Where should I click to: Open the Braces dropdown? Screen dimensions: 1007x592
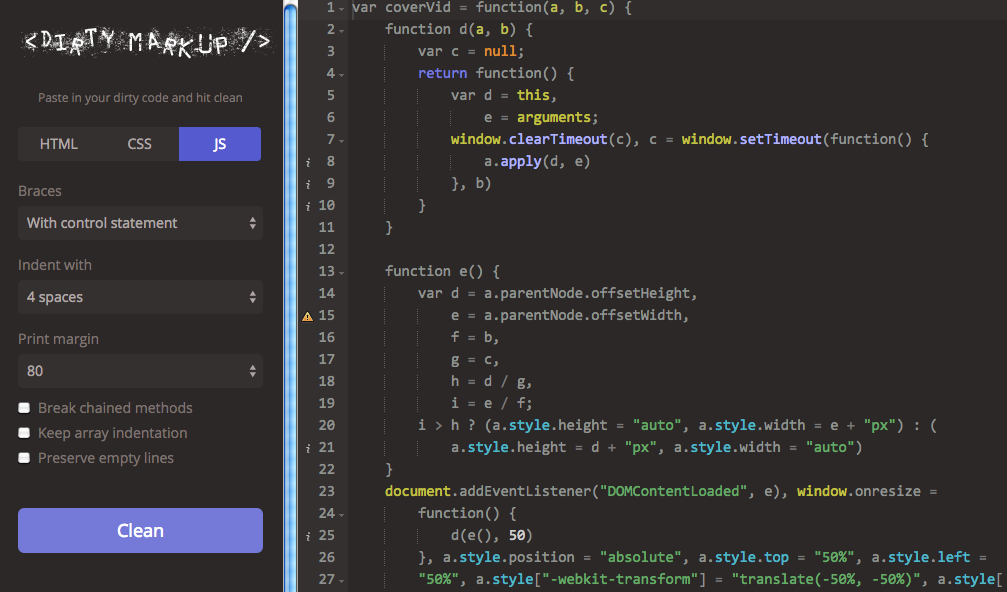[140, 223]
